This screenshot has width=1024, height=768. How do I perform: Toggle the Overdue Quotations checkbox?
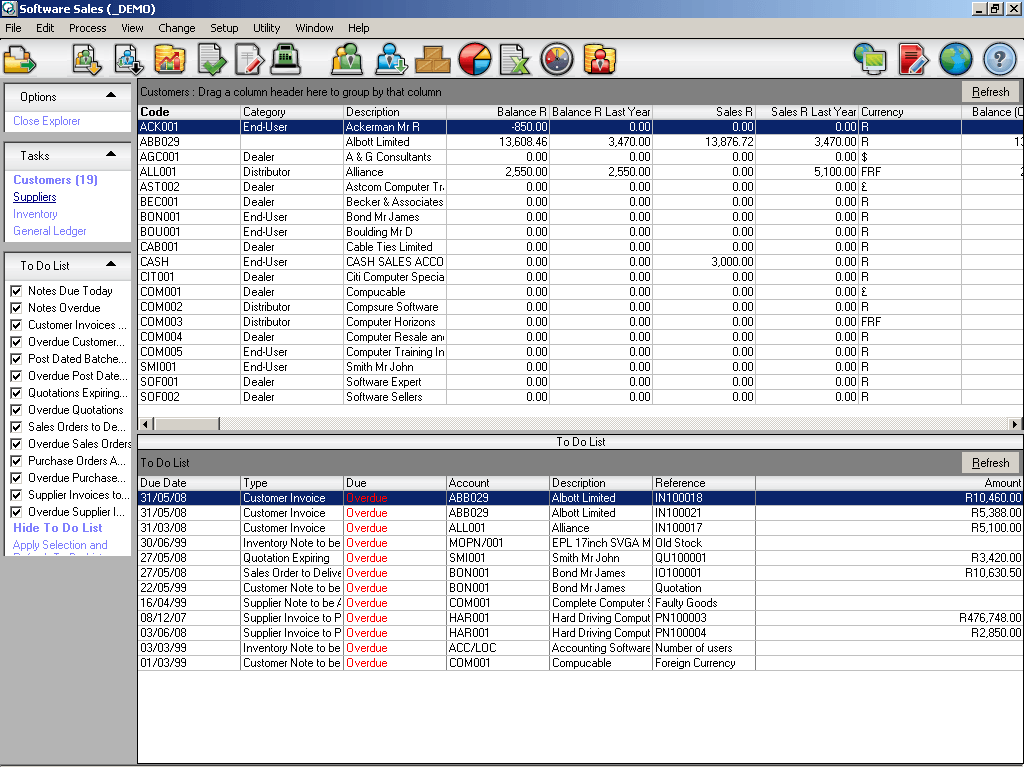(16, 410)
